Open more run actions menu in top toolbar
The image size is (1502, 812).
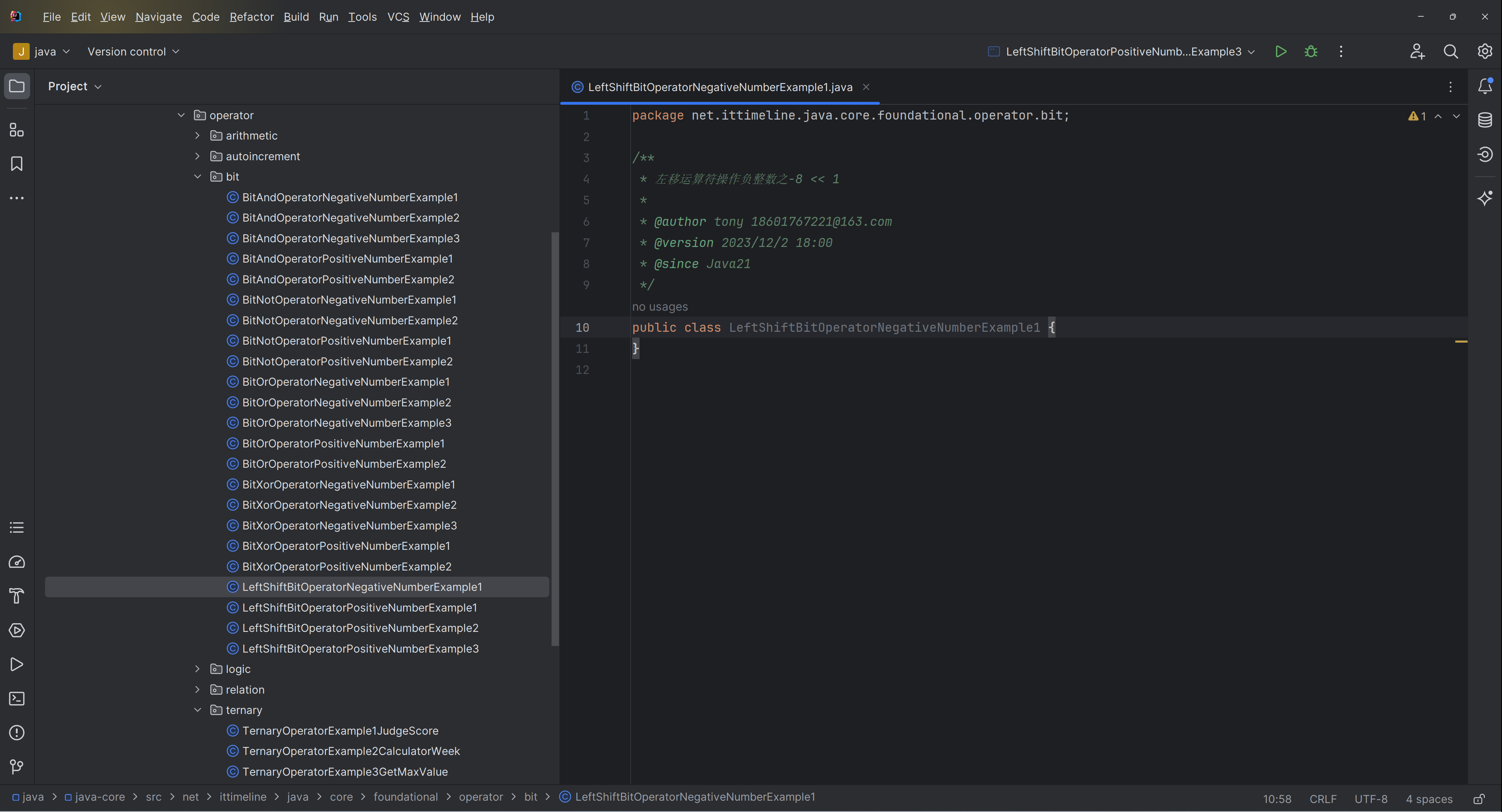click(x=1341, y=51)
